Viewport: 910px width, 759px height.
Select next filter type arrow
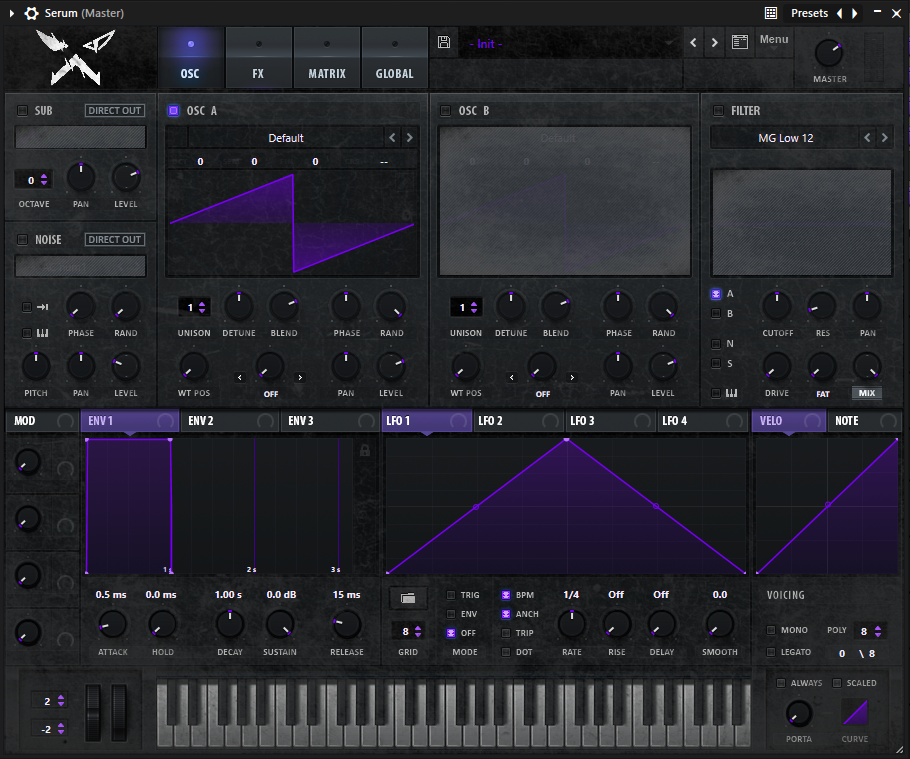pos(884,138)
